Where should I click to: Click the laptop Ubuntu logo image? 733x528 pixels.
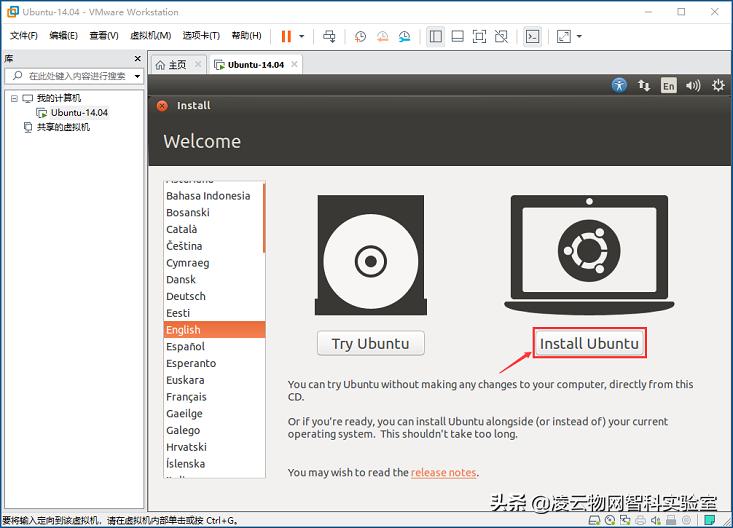[x=589, y=255]
